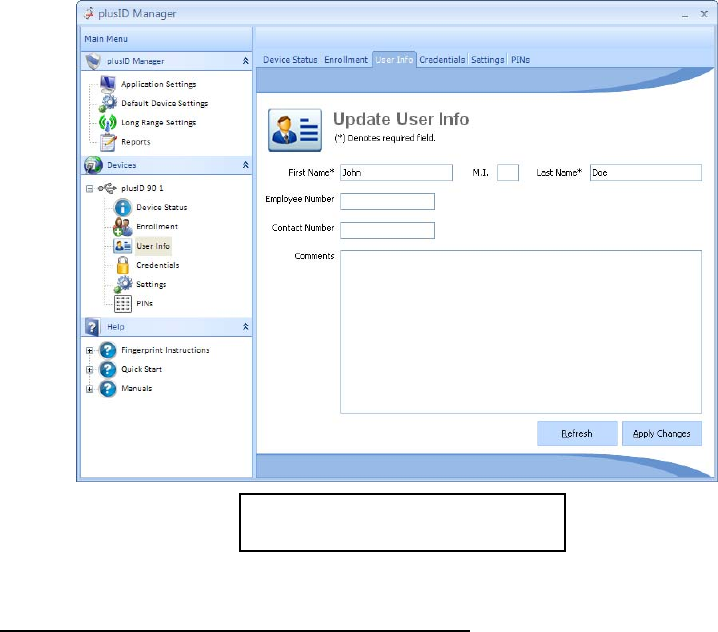Click the Quick Start question mark icon
The width and height of the screenshot is (718, 632).
(108, 369)
